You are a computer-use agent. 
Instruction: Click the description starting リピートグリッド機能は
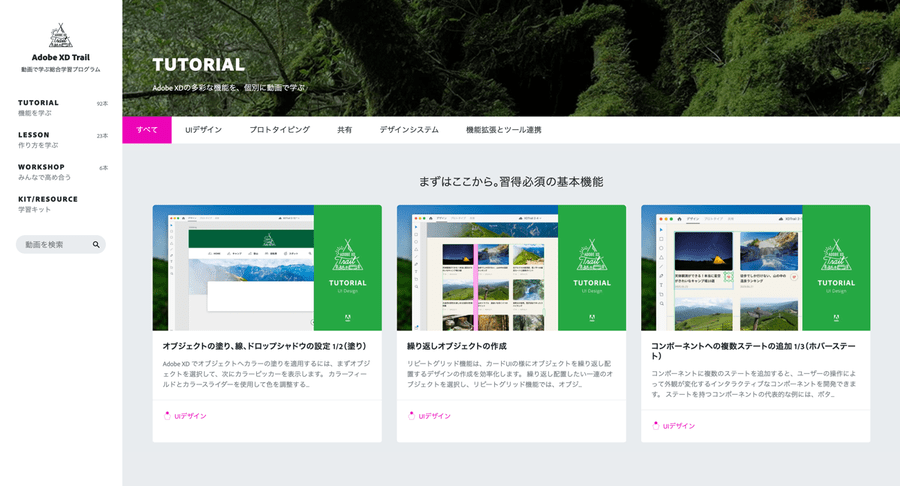coord(510,374)
